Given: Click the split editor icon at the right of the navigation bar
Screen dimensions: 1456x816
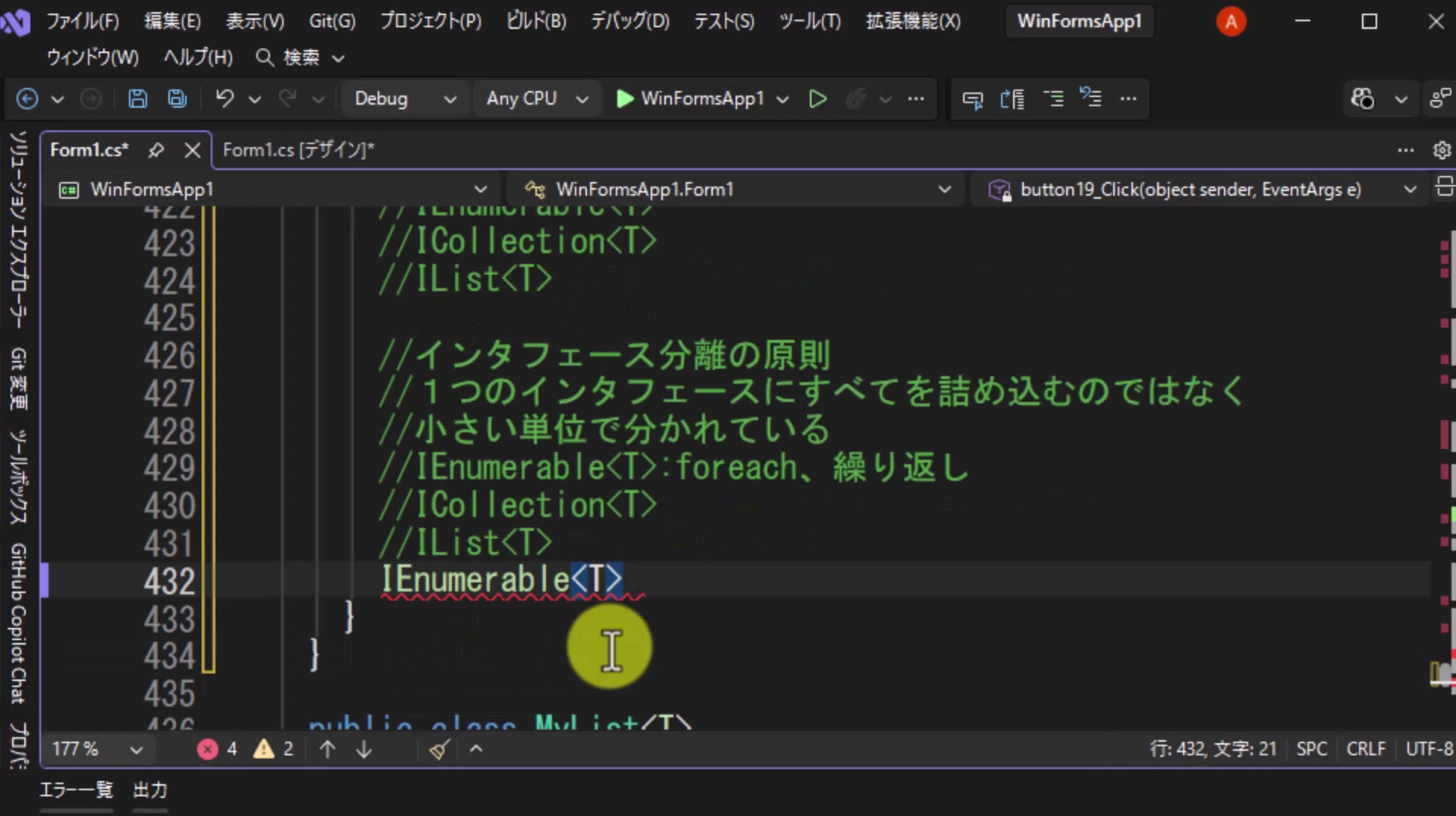Looking at the screenshot, I should (1445, 187).
